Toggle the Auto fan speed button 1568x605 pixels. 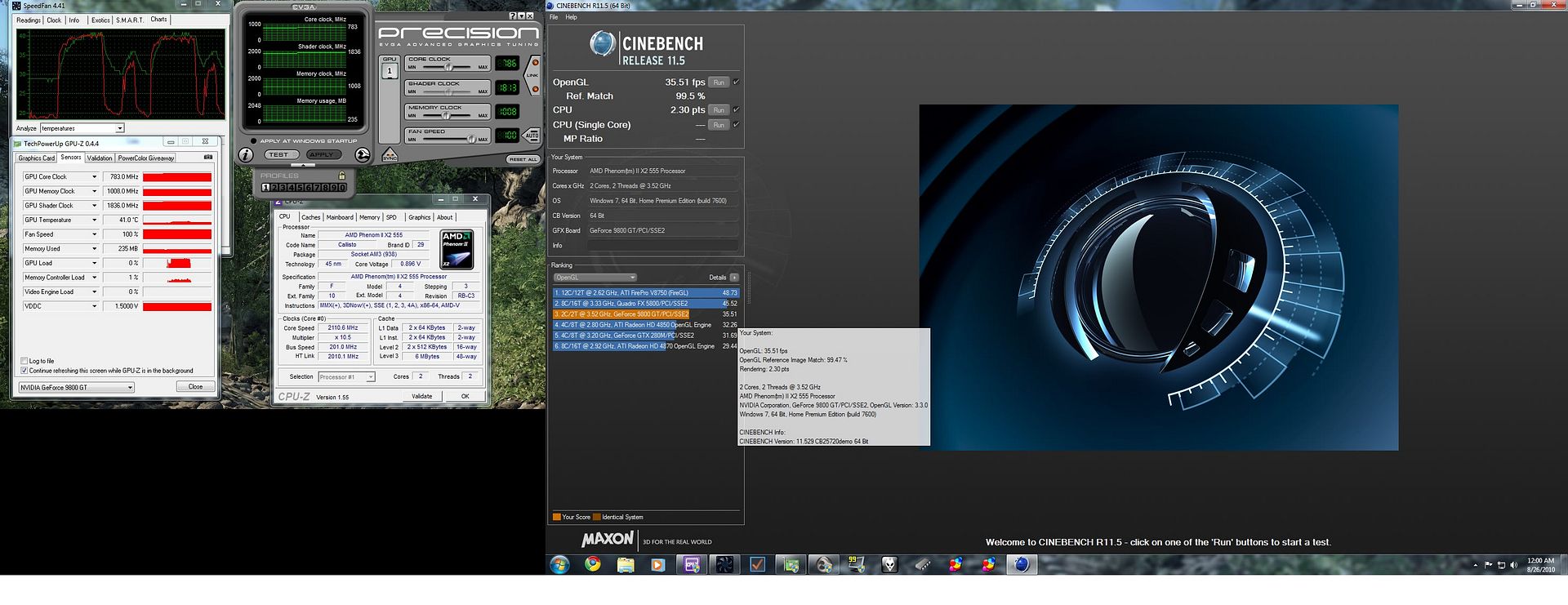point(532,136)
